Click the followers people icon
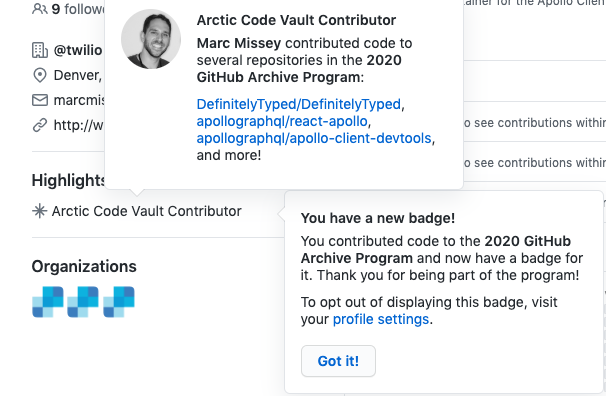The image size is (606, 396). pos(40,8)
